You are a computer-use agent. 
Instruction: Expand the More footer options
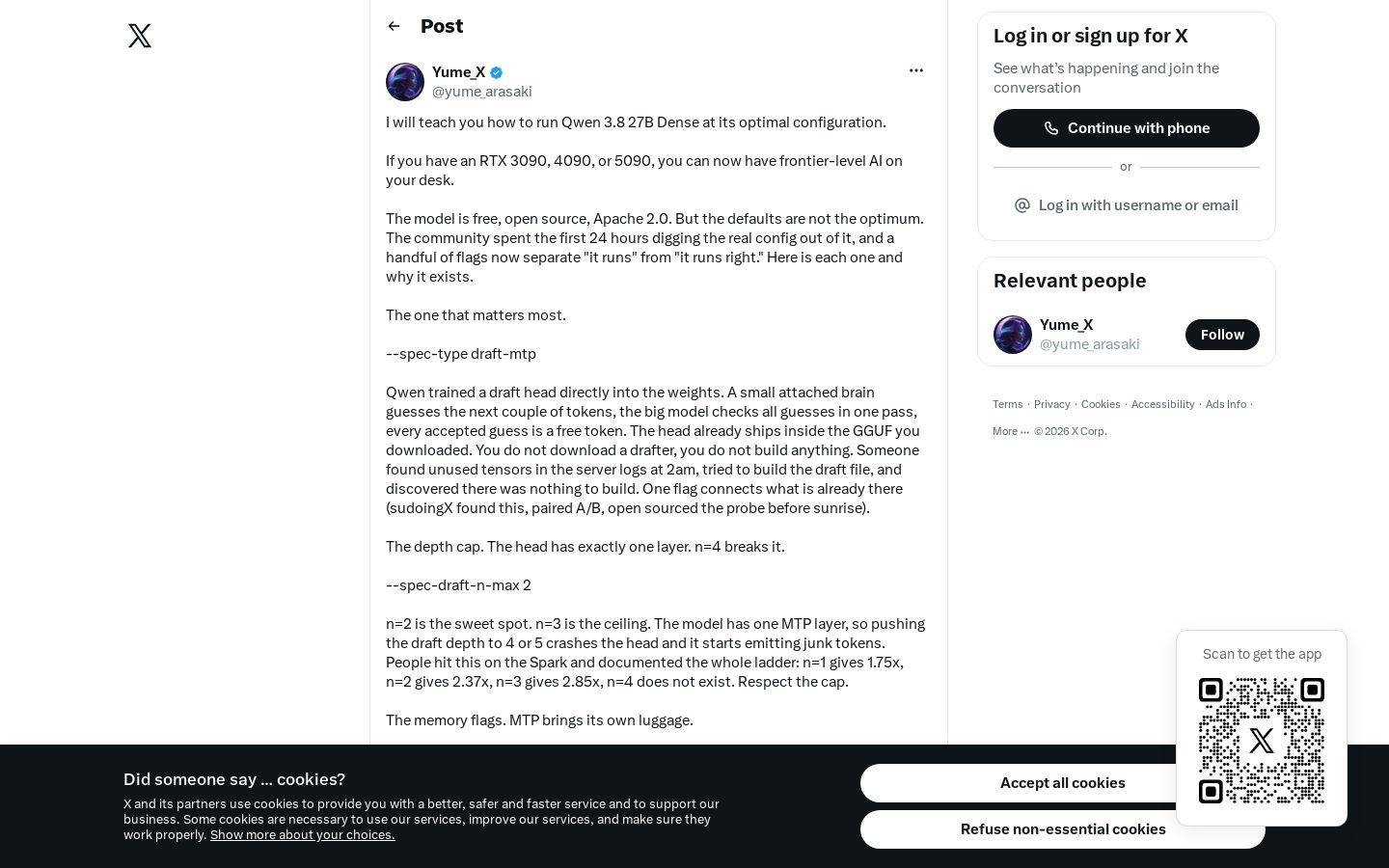coord(1011,431)
